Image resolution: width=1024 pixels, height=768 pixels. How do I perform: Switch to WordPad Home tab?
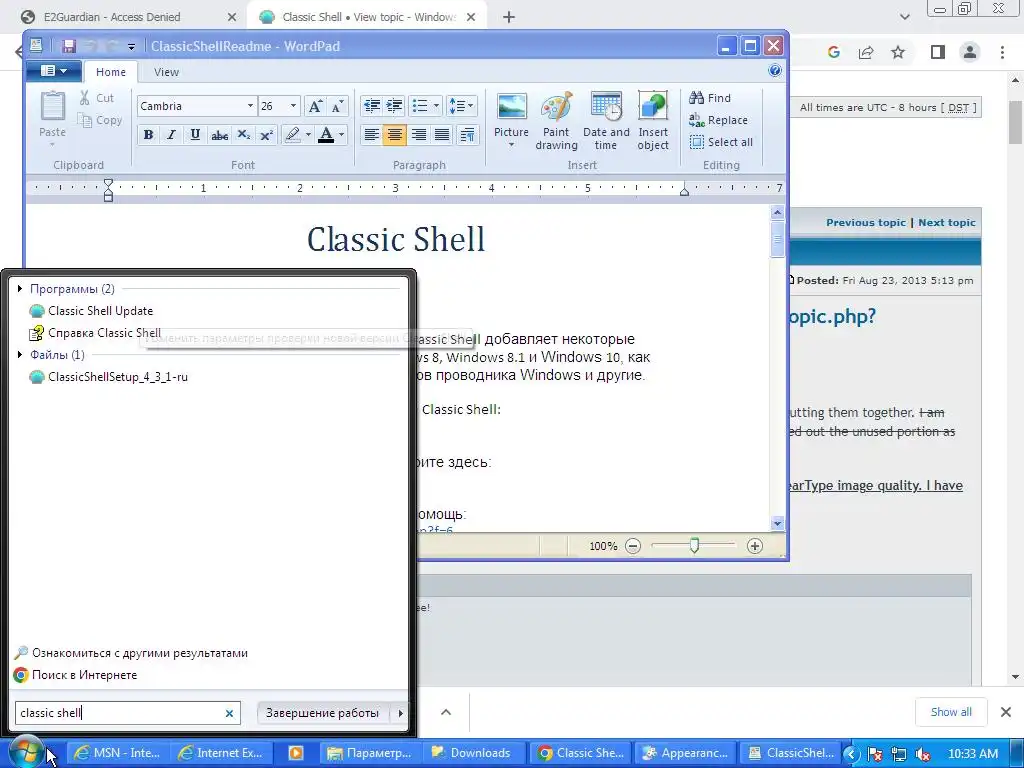110,72
